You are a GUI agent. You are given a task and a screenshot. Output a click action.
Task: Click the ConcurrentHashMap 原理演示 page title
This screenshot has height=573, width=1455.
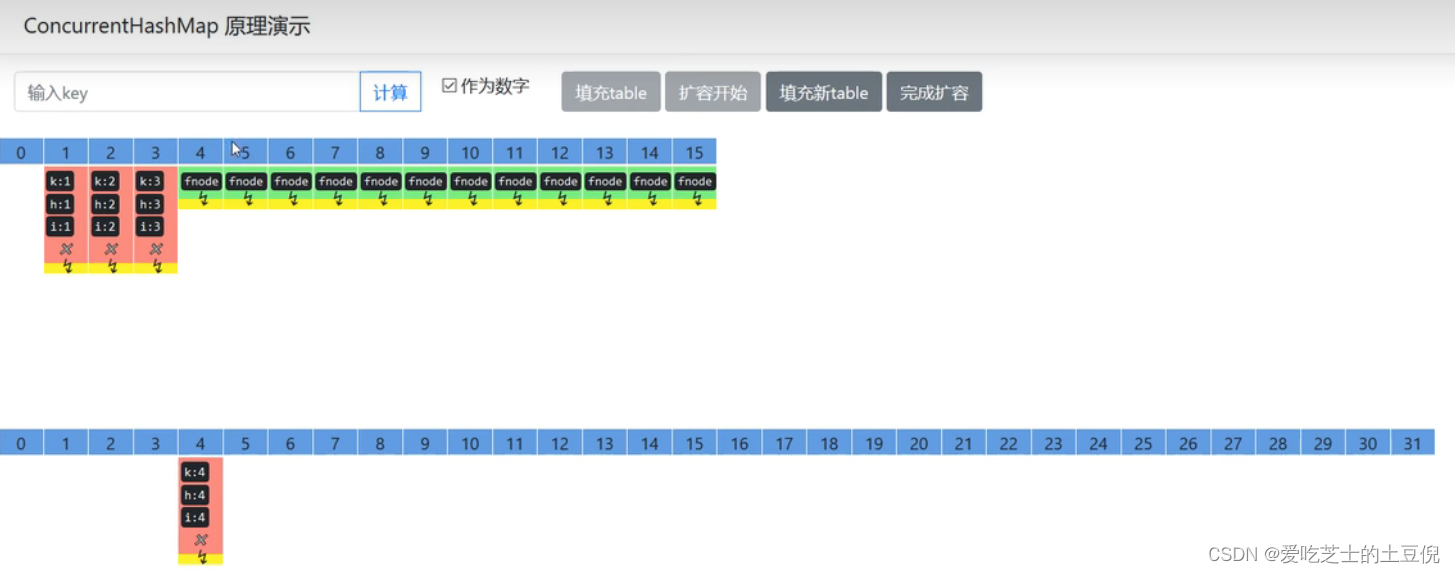pyautogui.click(x=167, y=27)
